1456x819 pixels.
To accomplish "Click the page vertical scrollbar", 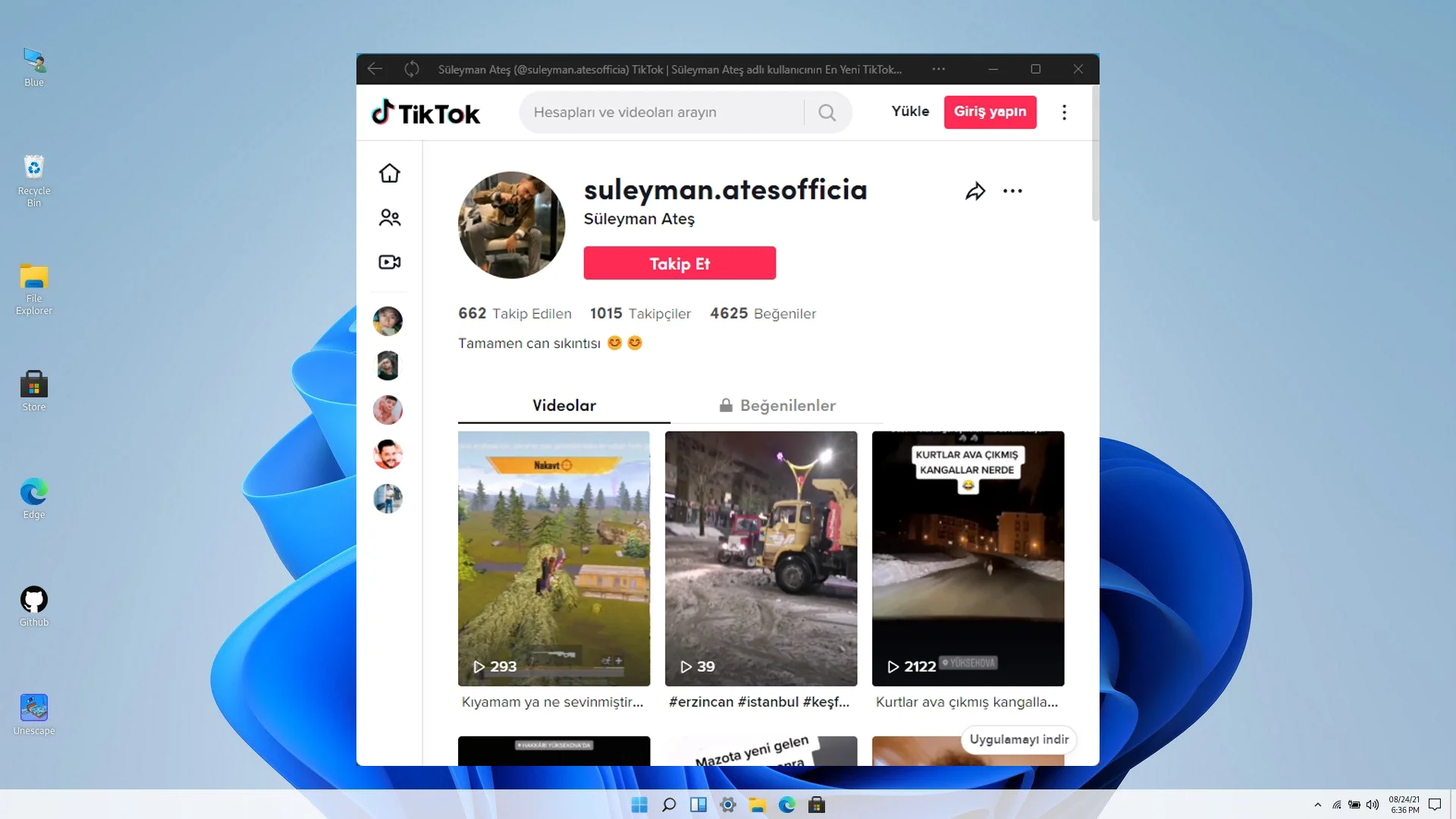I will (1095, 153).
